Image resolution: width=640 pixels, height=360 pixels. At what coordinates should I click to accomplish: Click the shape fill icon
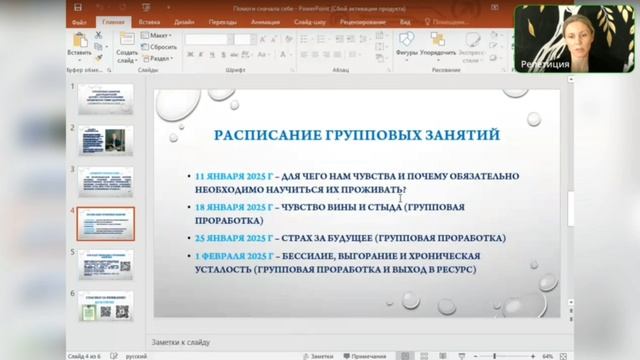(495, 35)
